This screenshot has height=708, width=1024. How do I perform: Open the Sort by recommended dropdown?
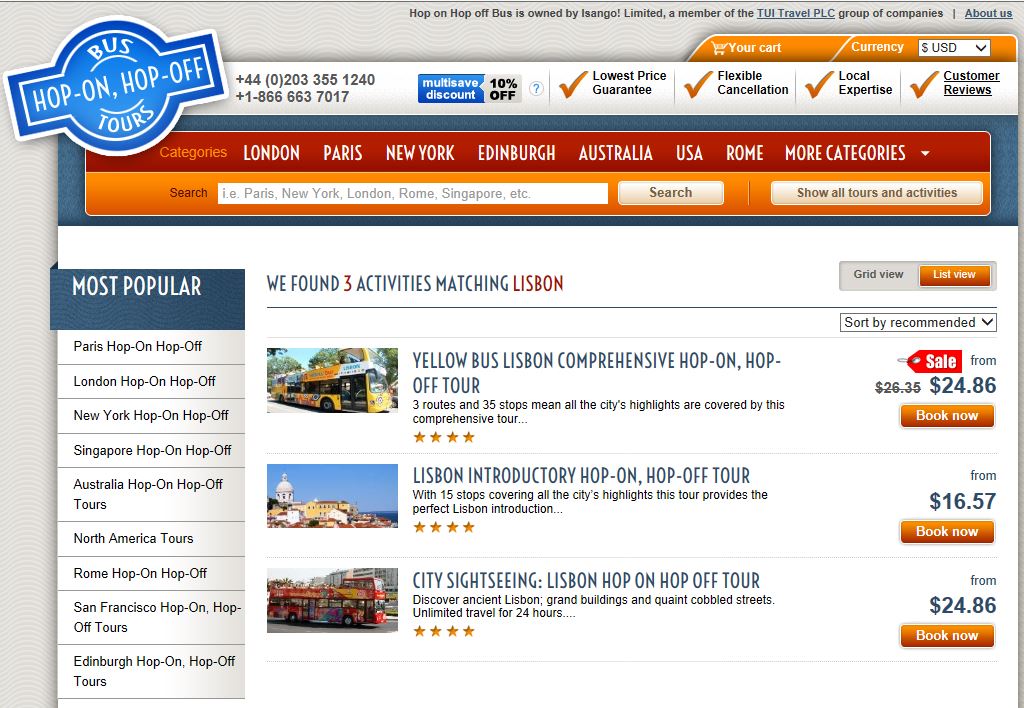pos(918,322)
